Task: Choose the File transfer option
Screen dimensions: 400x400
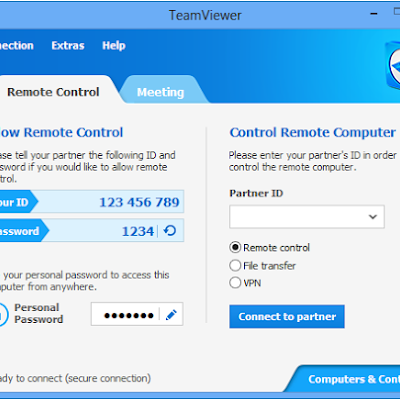Action: point(235,266)
